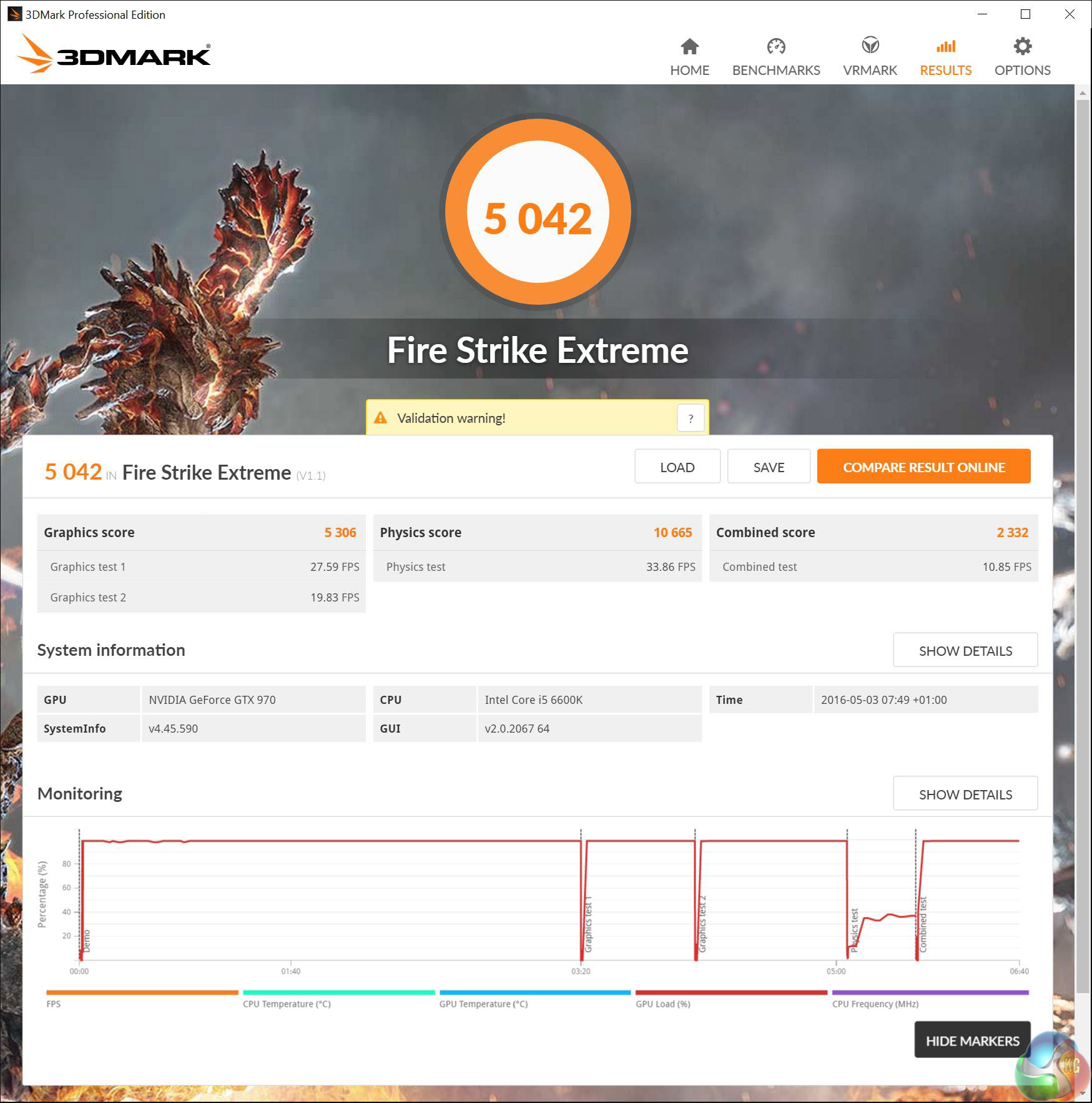This screenshot has width=1092, height=1103.
Task: Click the Graphics score value 5 306
Action: 340,532
